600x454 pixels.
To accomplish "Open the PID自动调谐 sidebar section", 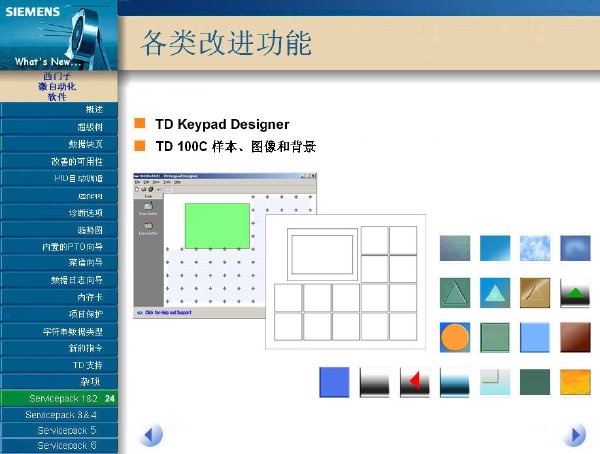I will click(59, 178).
